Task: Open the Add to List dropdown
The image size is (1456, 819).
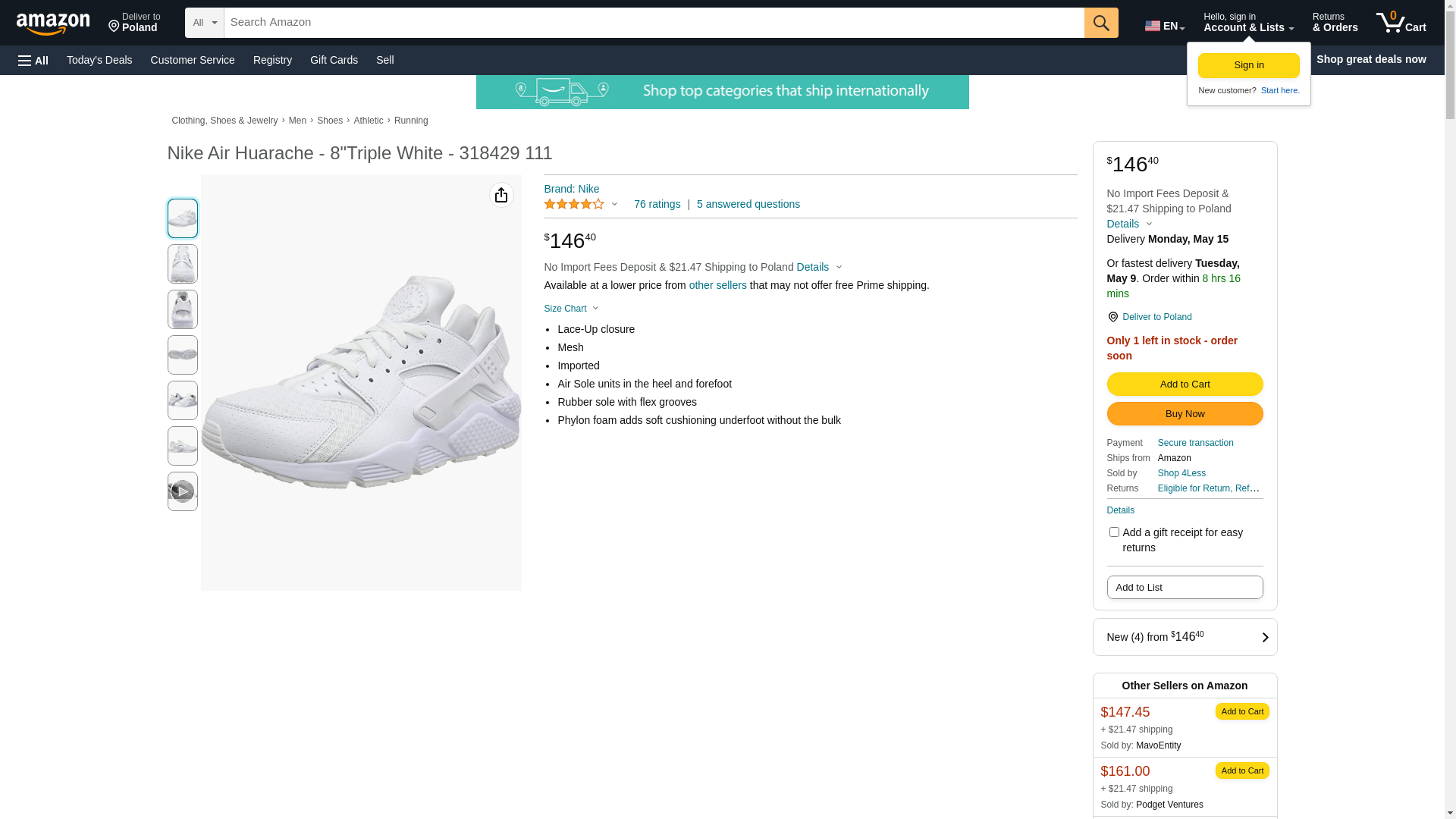Action: (x=1185, y=588)
